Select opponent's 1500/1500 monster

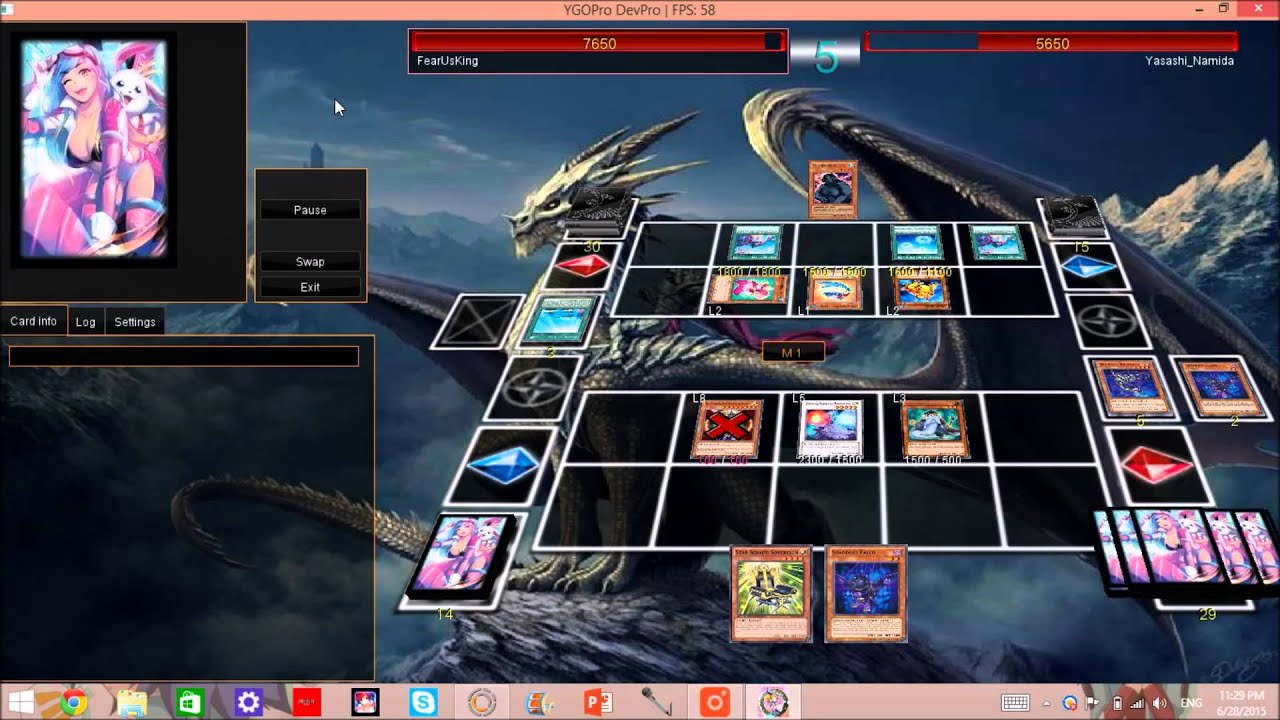tap(834, 291)
